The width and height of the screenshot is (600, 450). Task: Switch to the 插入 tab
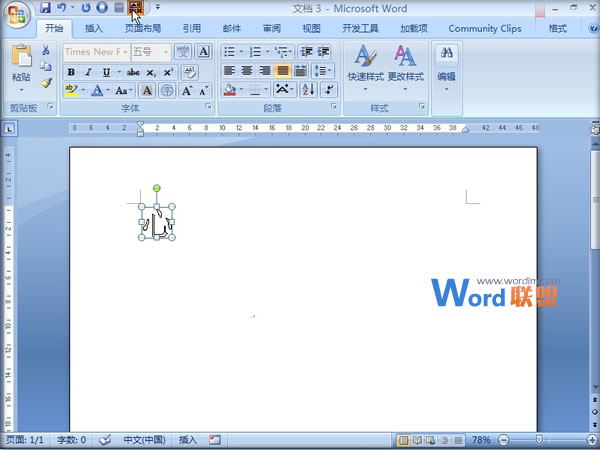(94, 28)
